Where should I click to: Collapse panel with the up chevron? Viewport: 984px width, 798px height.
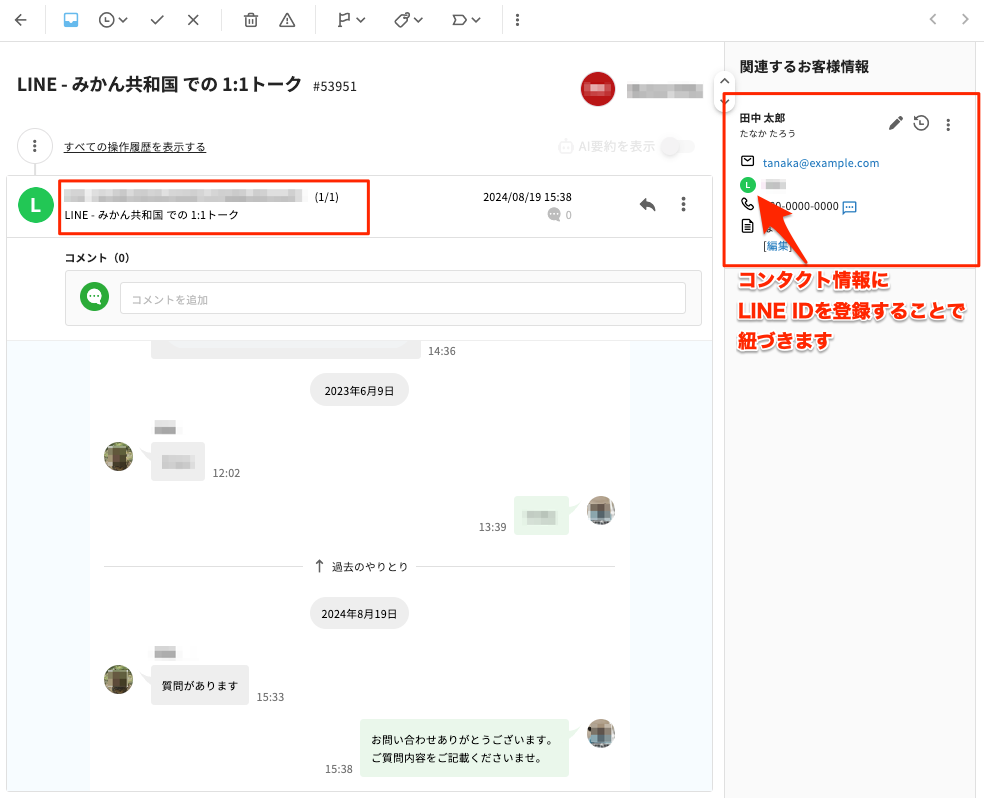coord(724,81)
